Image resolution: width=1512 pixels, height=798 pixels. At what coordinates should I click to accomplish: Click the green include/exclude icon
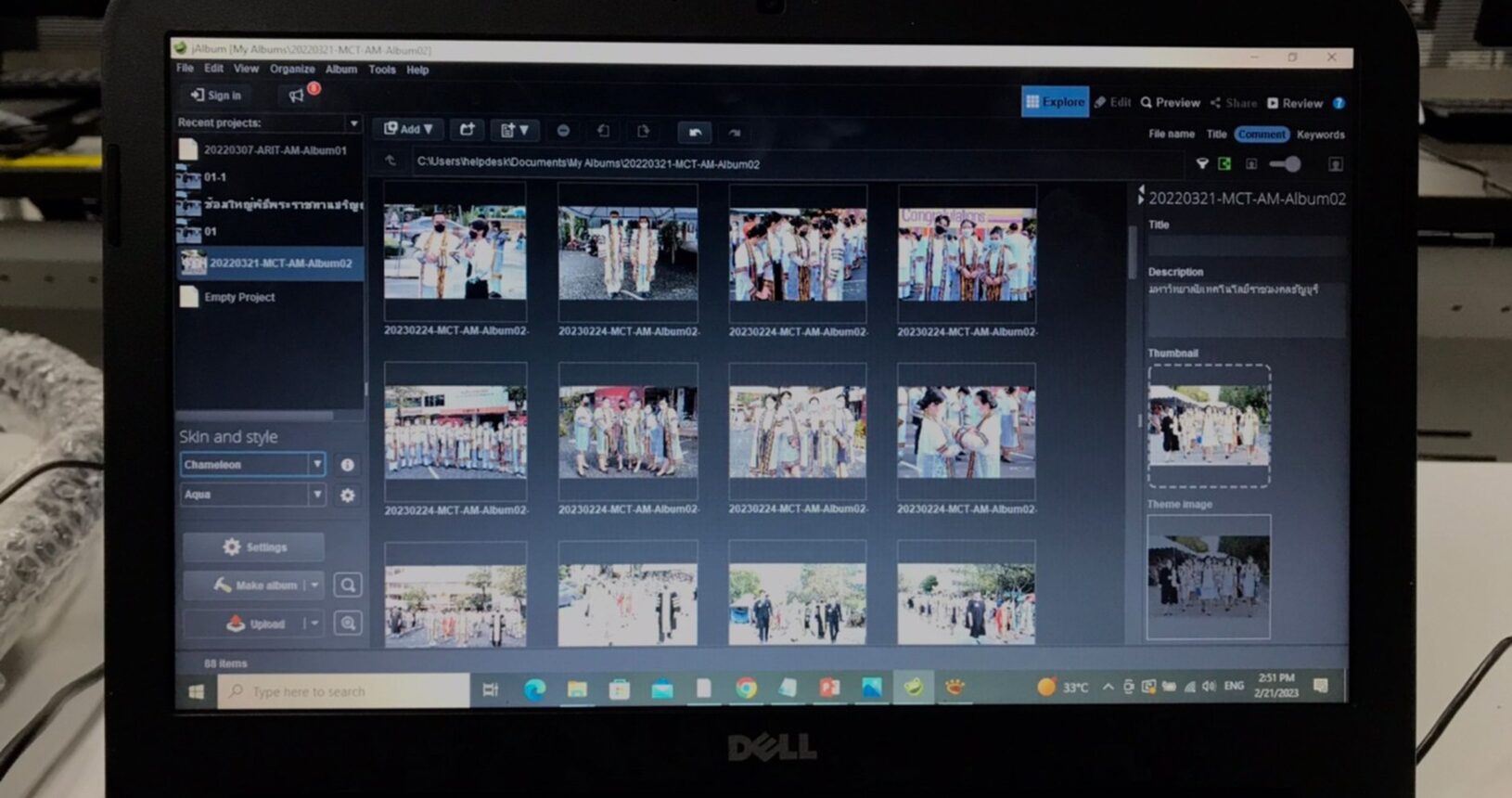(1224, 164)
